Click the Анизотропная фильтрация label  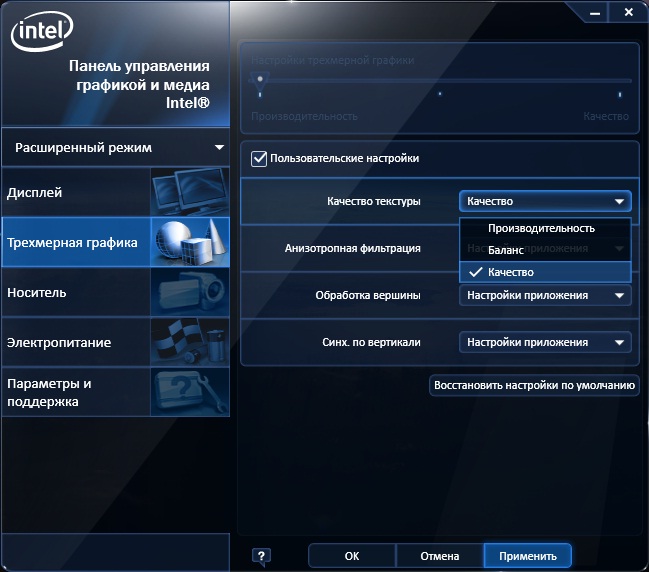(353, 248)
